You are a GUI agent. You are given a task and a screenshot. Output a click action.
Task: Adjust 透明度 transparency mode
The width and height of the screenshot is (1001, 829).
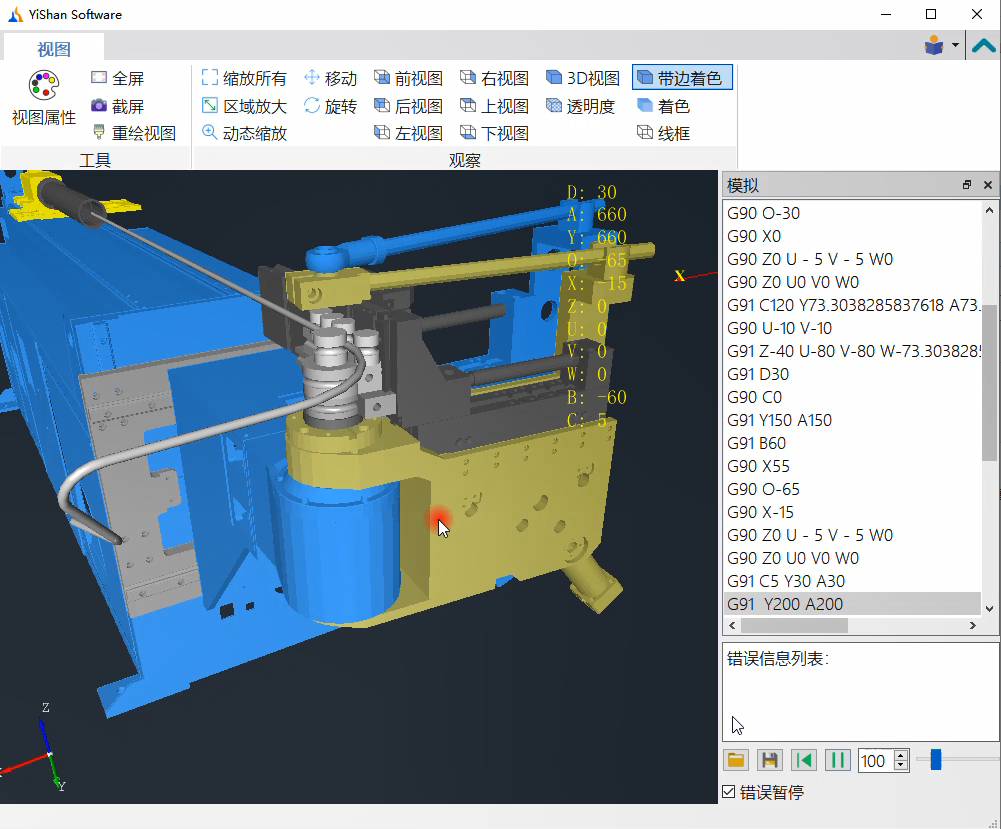(580, 105)
